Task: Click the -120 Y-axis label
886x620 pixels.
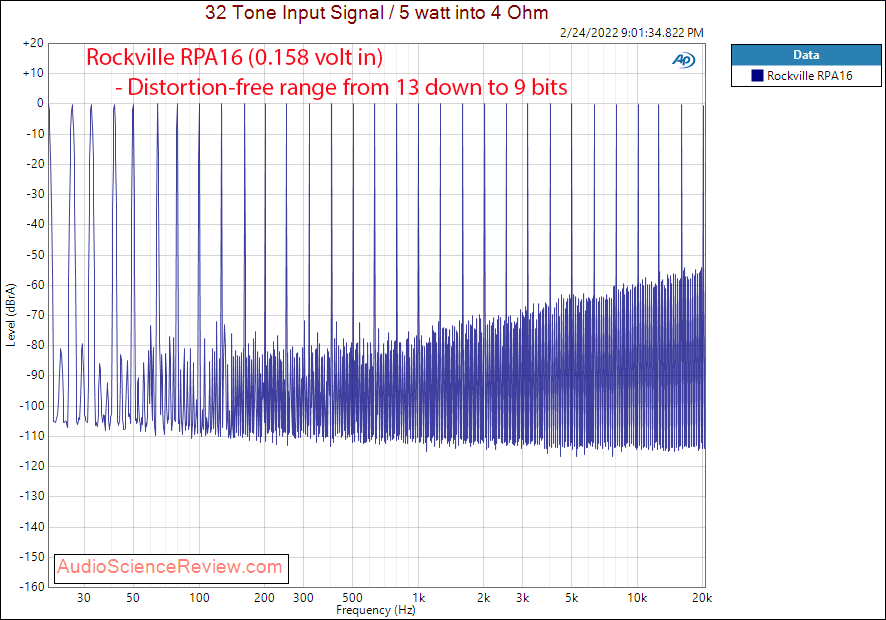Action: coord(32,466)
